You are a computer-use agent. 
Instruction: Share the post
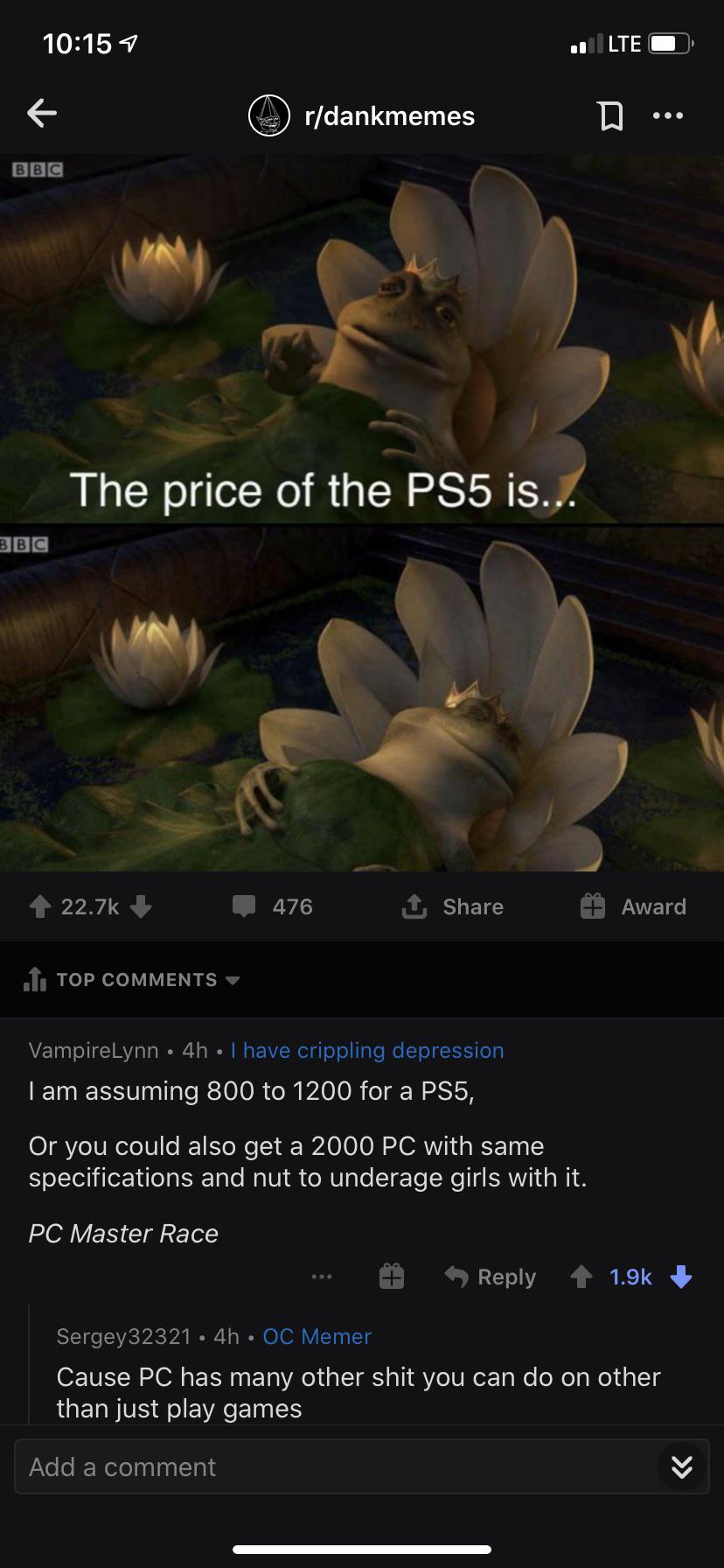(452, 906)
